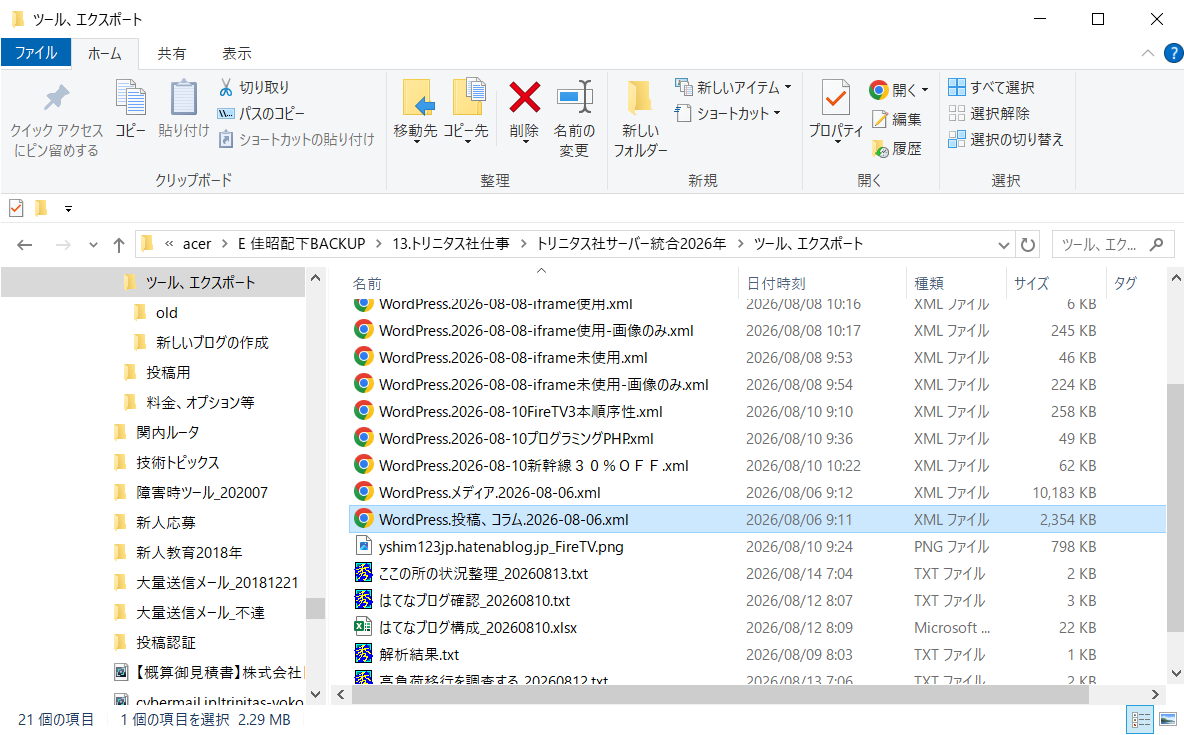1184x735 pixels.
Task: Select the Home (ホーム) tab
Action: (105, 53)
